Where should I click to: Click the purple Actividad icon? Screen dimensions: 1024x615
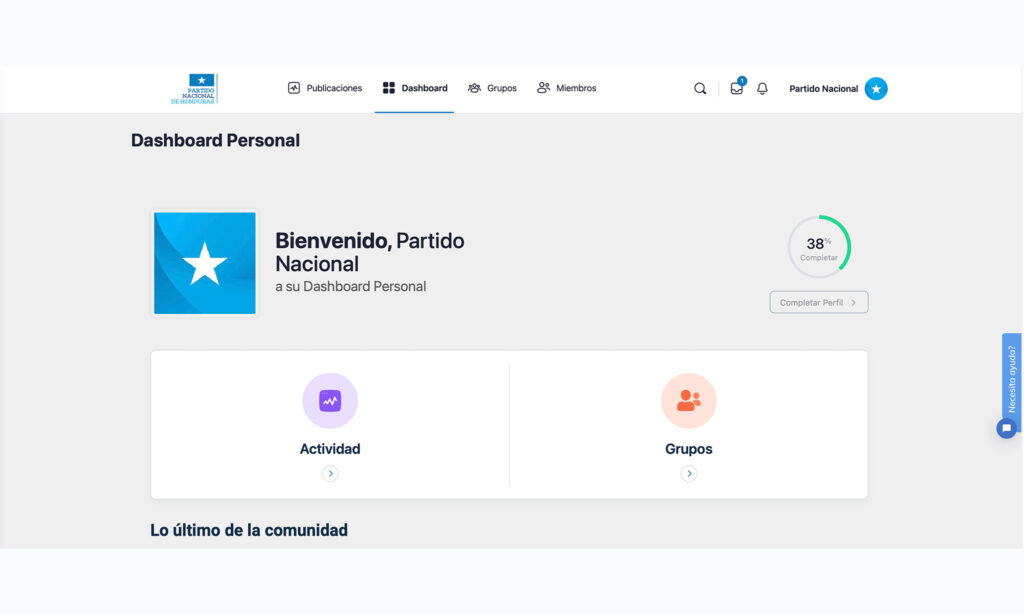point(330,401)
